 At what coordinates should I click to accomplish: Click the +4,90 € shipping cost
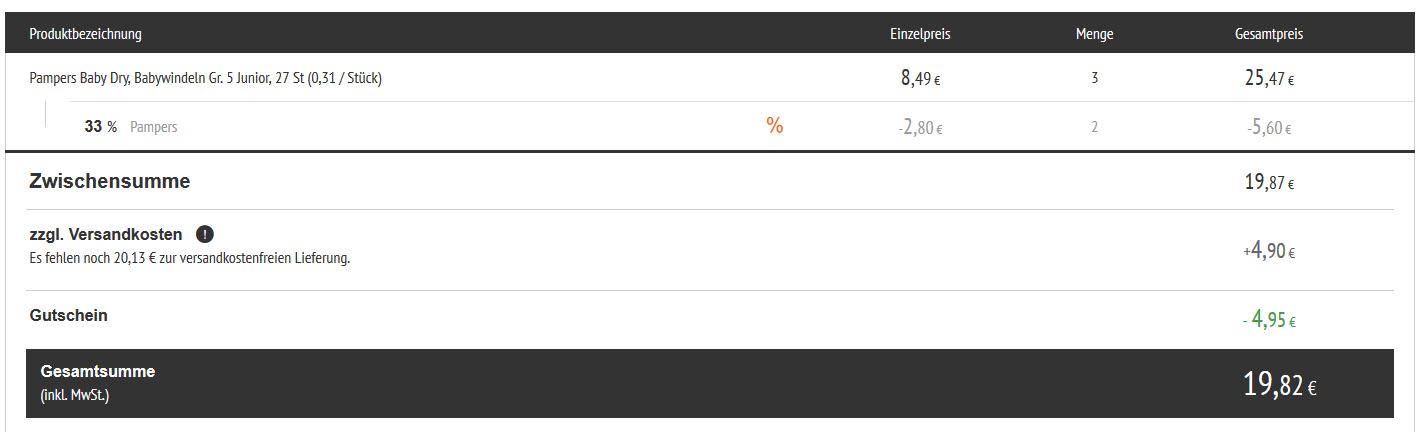coord(1269,252)
